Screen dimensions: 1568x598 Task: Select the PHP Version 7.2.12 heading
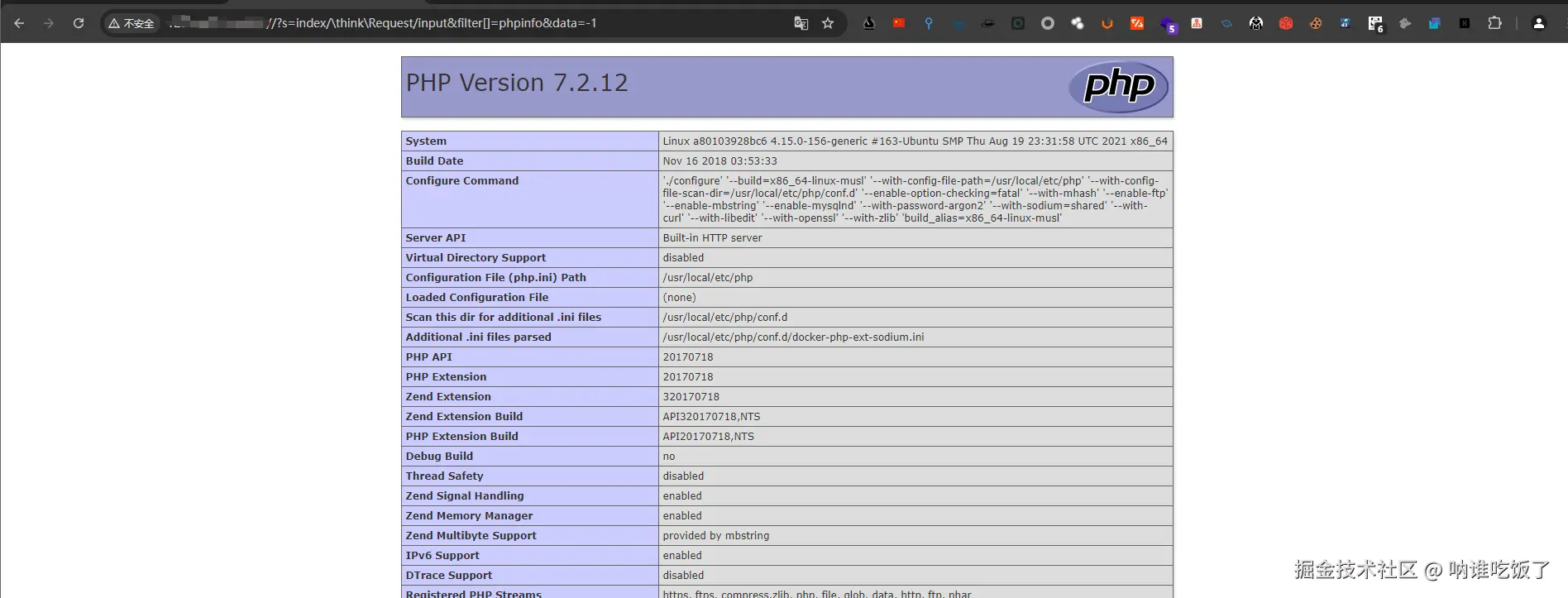click(x=517, y=83)
